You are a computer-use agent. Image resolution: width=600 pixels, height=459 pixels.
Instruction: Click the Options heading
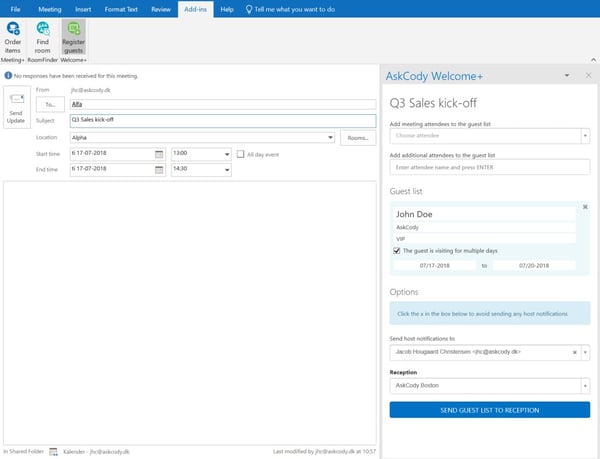click(x=404, y=292)
